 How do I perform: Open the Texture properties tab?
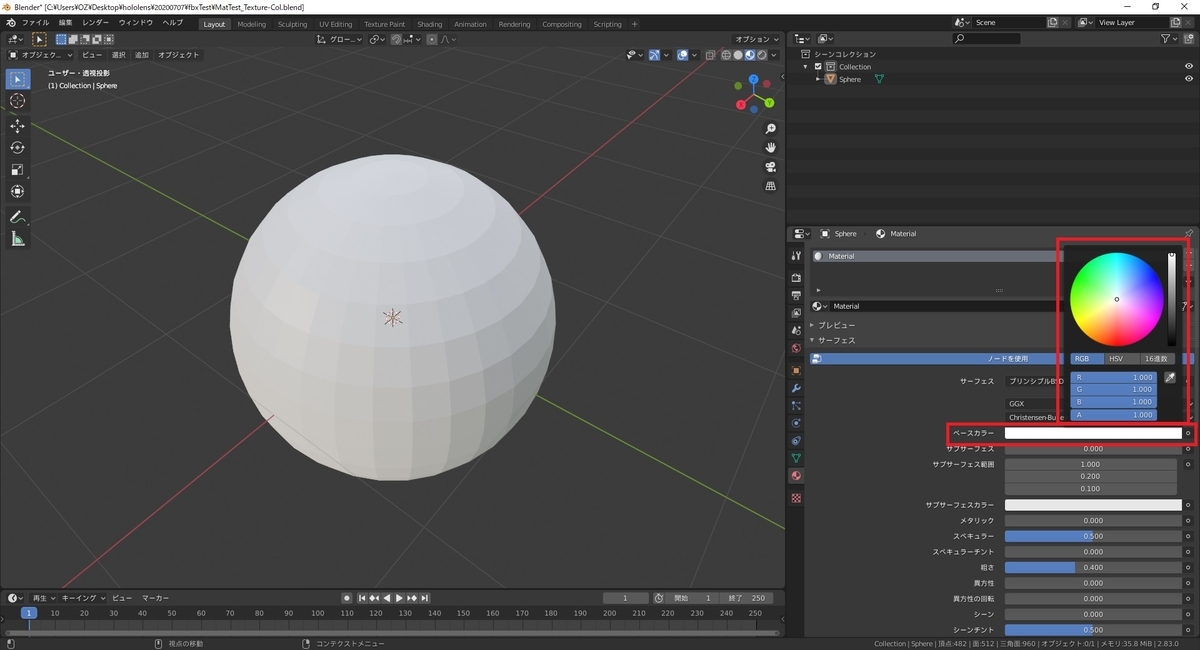(796, 498)
